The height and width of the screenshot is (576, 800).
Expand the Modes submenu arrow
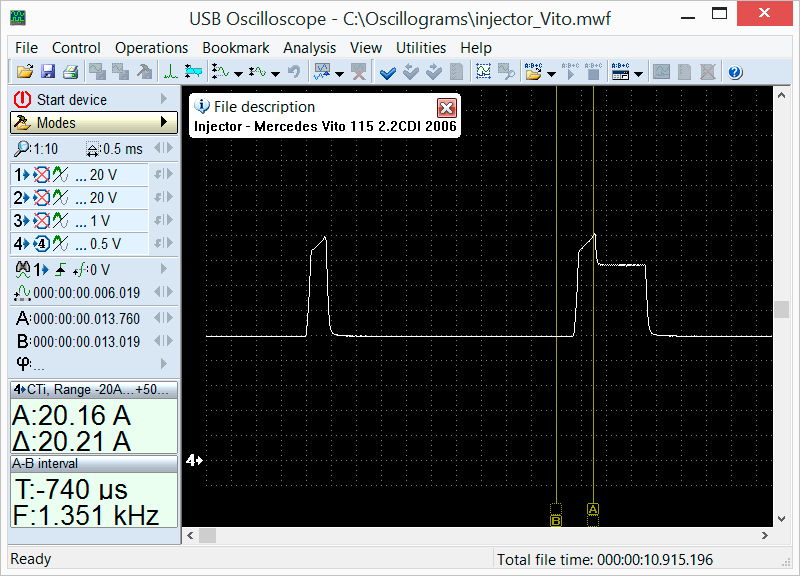click(x=163, y=122)
